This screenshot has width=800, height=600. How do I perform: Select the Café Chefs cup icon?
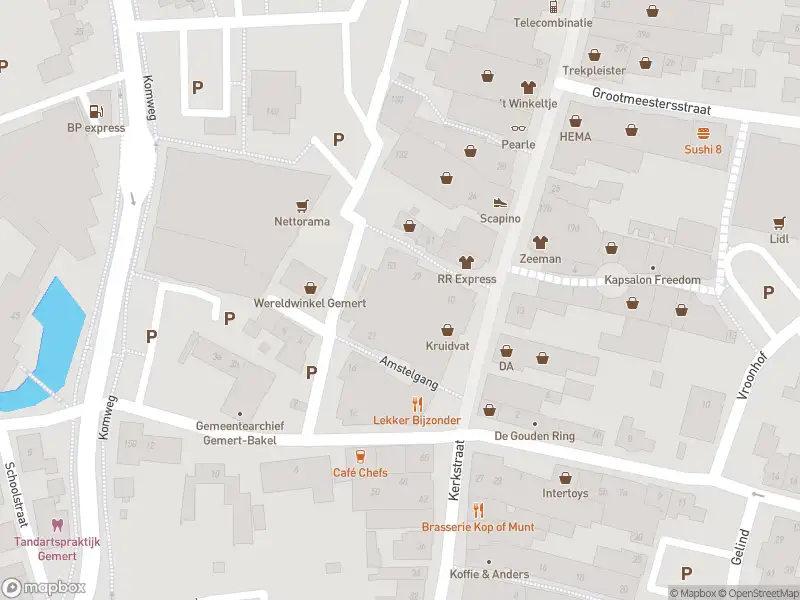[360, 455]
